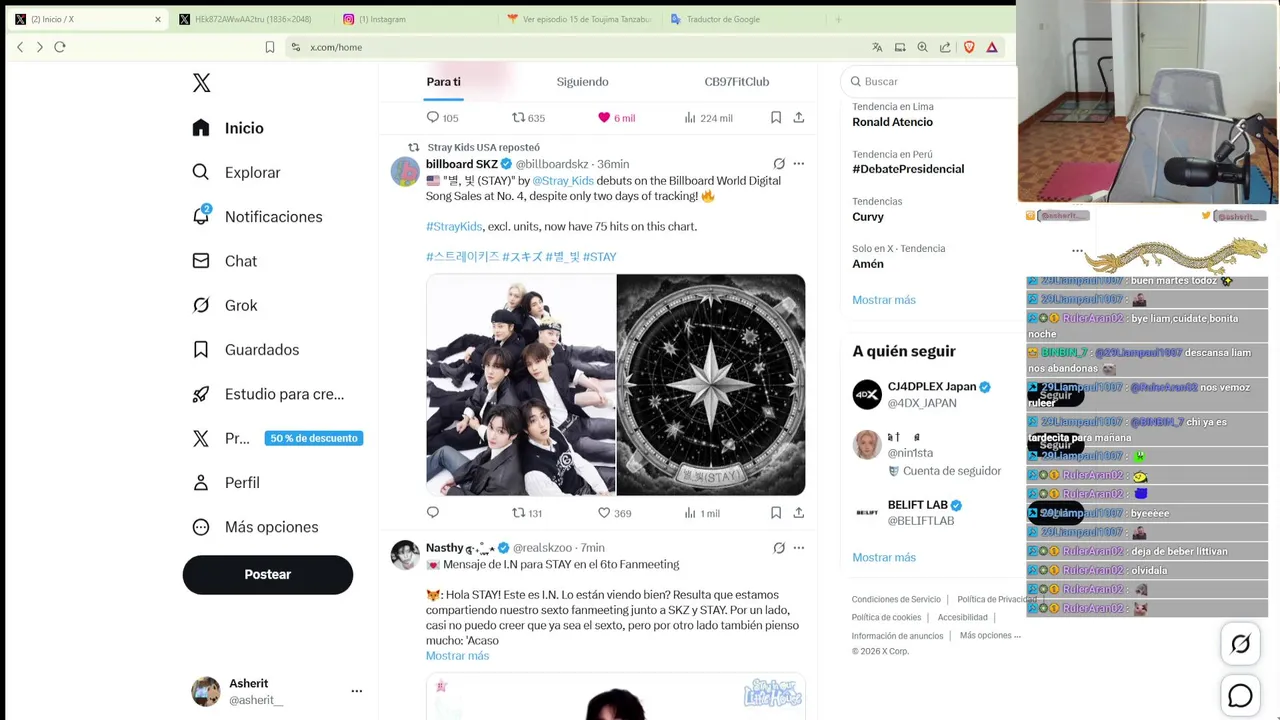Open Nasthy profile avatar
Viewport: 1280px width, 720px height.
click(x=405, y=555)
